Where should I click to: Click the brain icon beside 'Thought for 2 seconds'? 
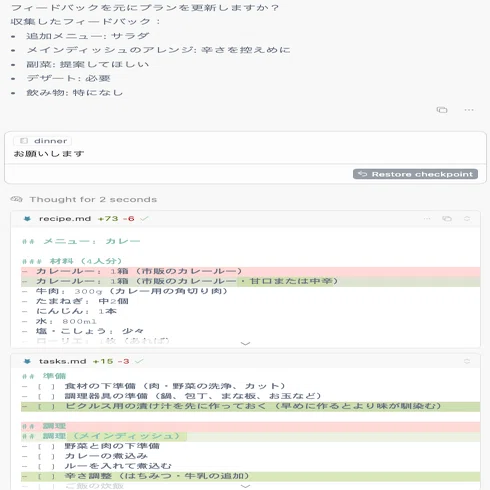pos(16,199)
